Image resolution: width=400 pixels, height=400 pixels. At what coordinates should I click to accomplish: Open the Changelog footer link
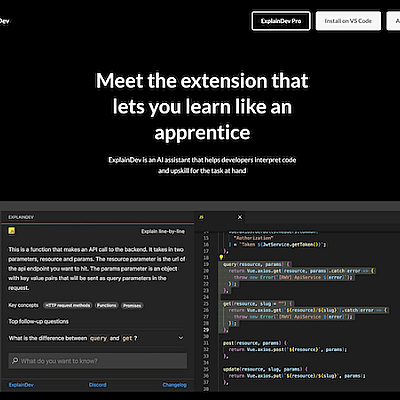(x=174, y=385)
